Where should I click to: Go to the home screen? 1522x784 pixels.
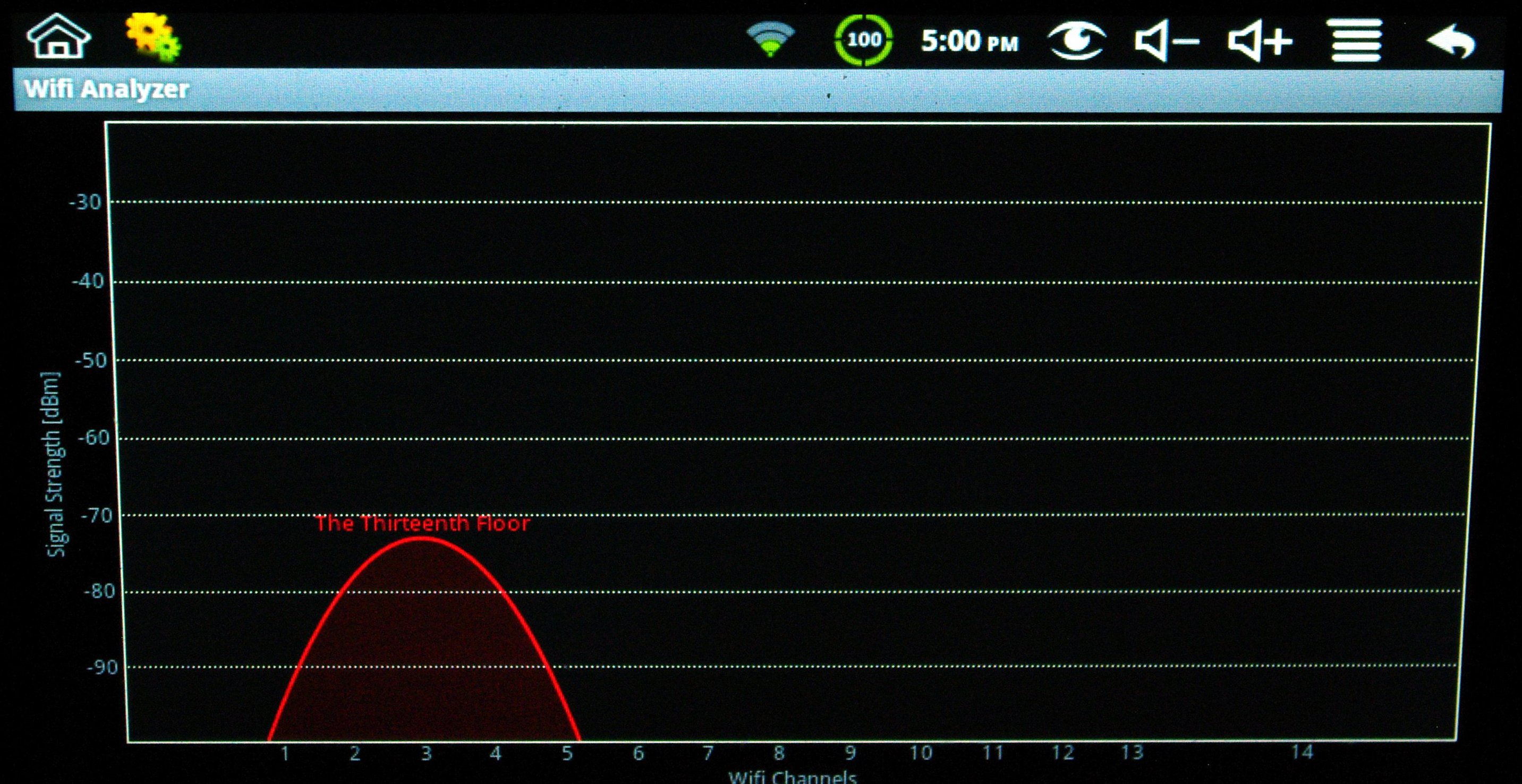point(58,37)
